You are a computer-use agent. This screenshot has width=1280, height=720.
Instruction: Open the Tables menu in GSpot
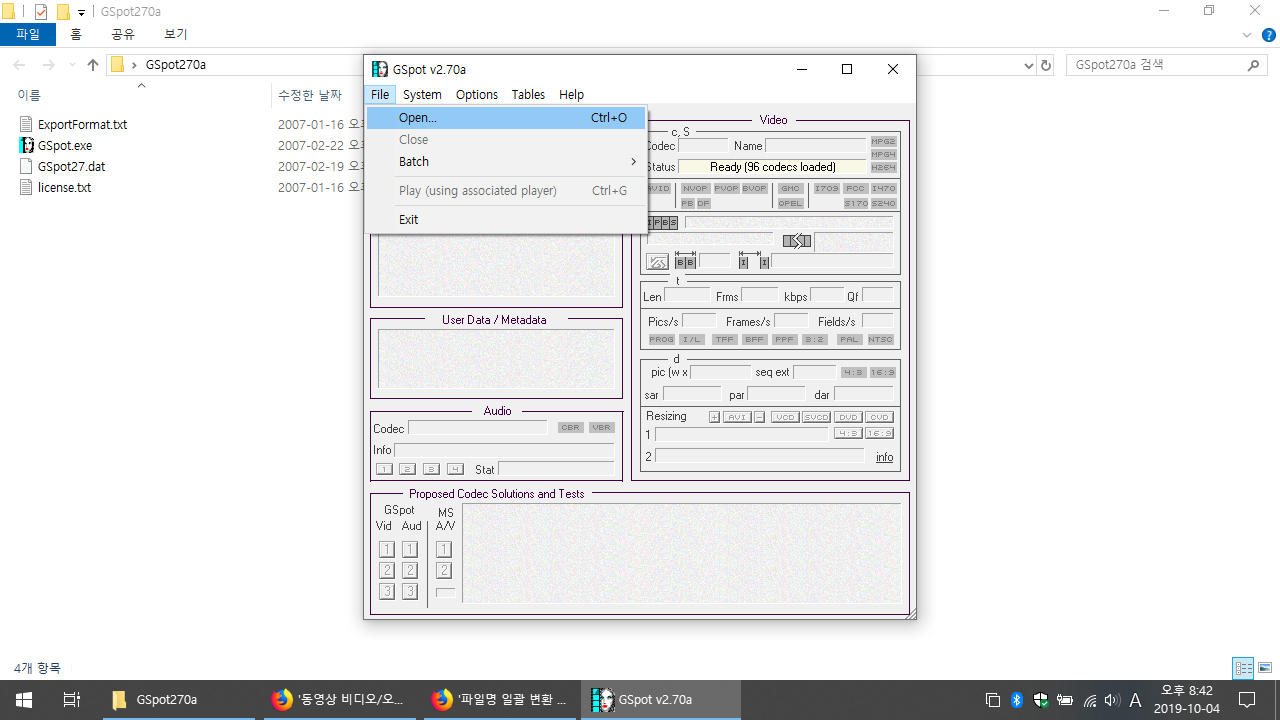(x=528, y=94)
